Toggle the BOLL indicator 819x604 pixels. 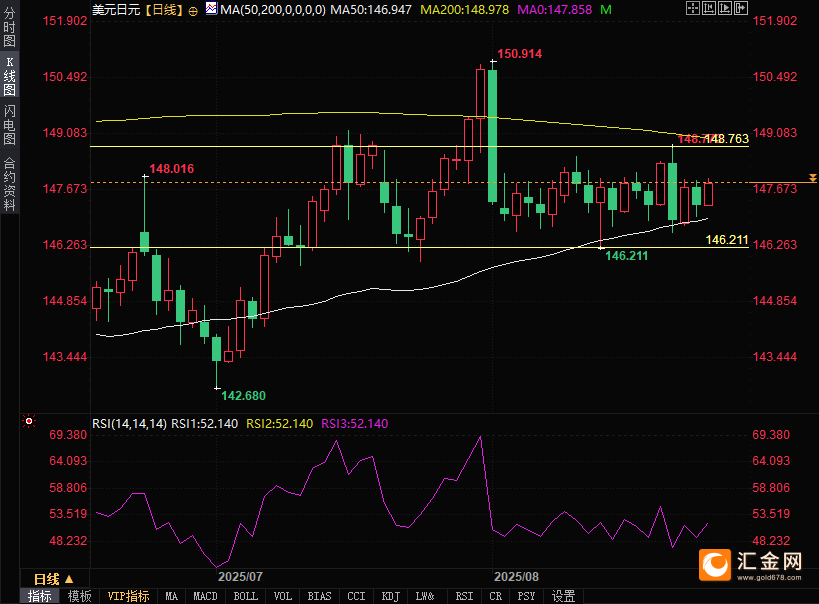click(x=245, y=596)
